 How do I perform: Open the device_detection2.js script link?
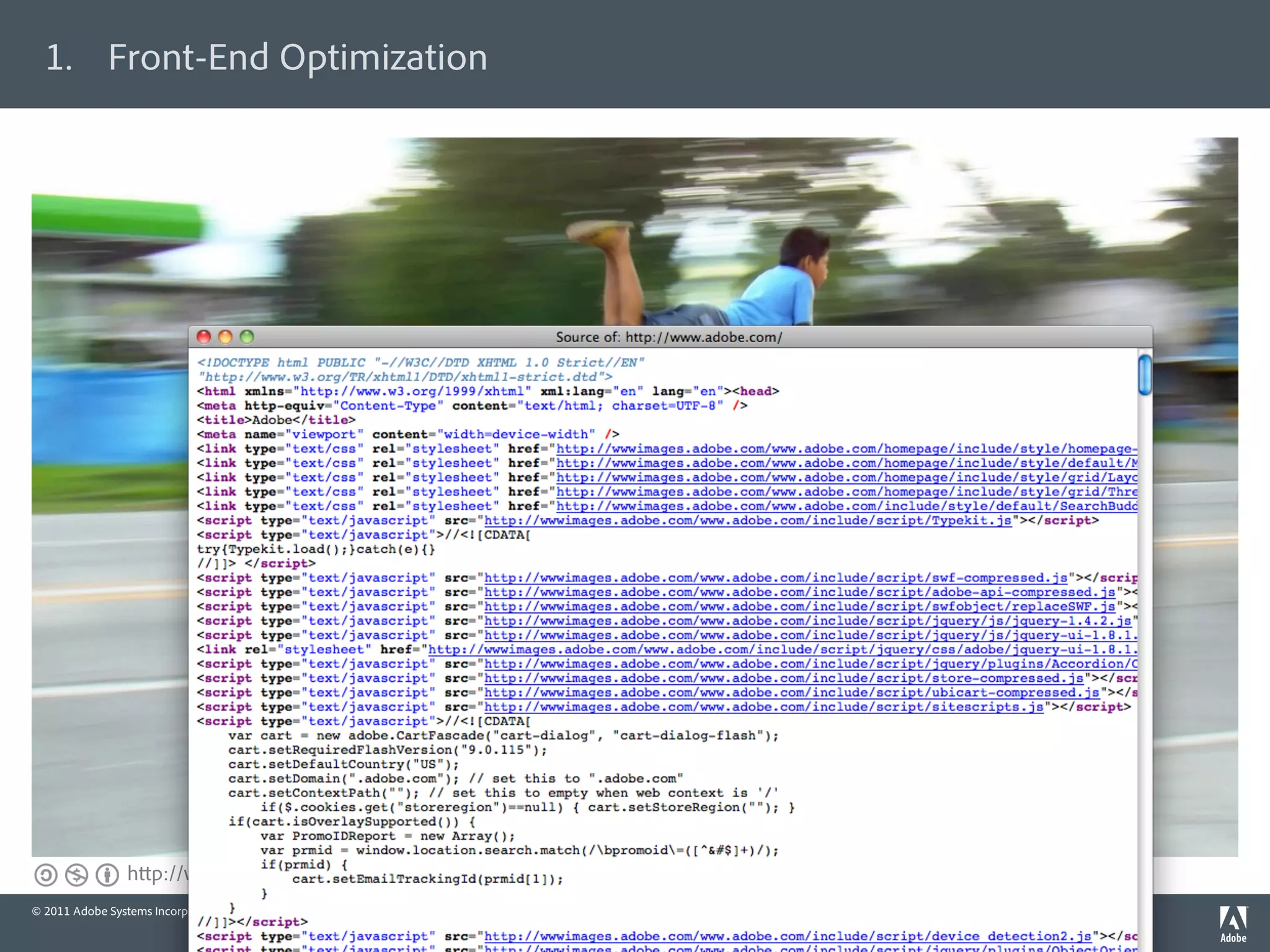[x=788, y=936]
